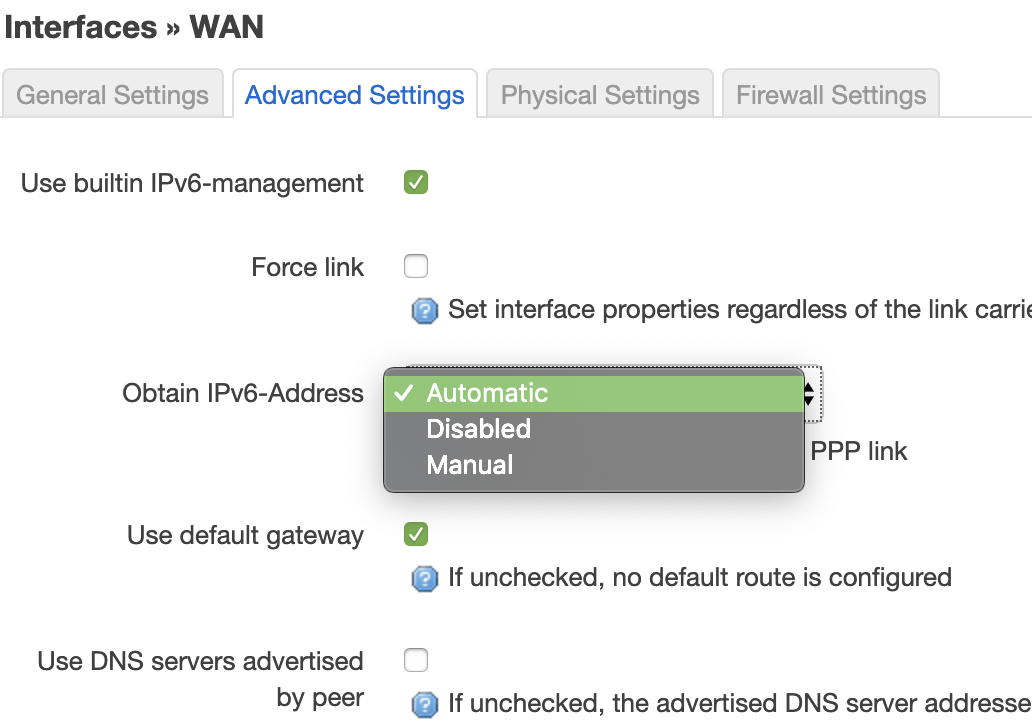Screen dimensions: 1032x724
Task: Click the help icon under Force link
Action: 425,312
